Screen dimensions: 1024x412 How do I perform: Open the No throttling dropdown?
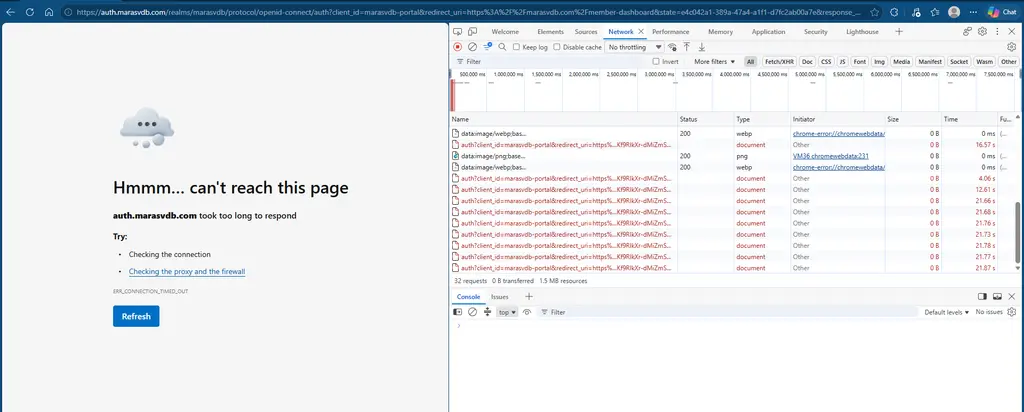point(634,47)
